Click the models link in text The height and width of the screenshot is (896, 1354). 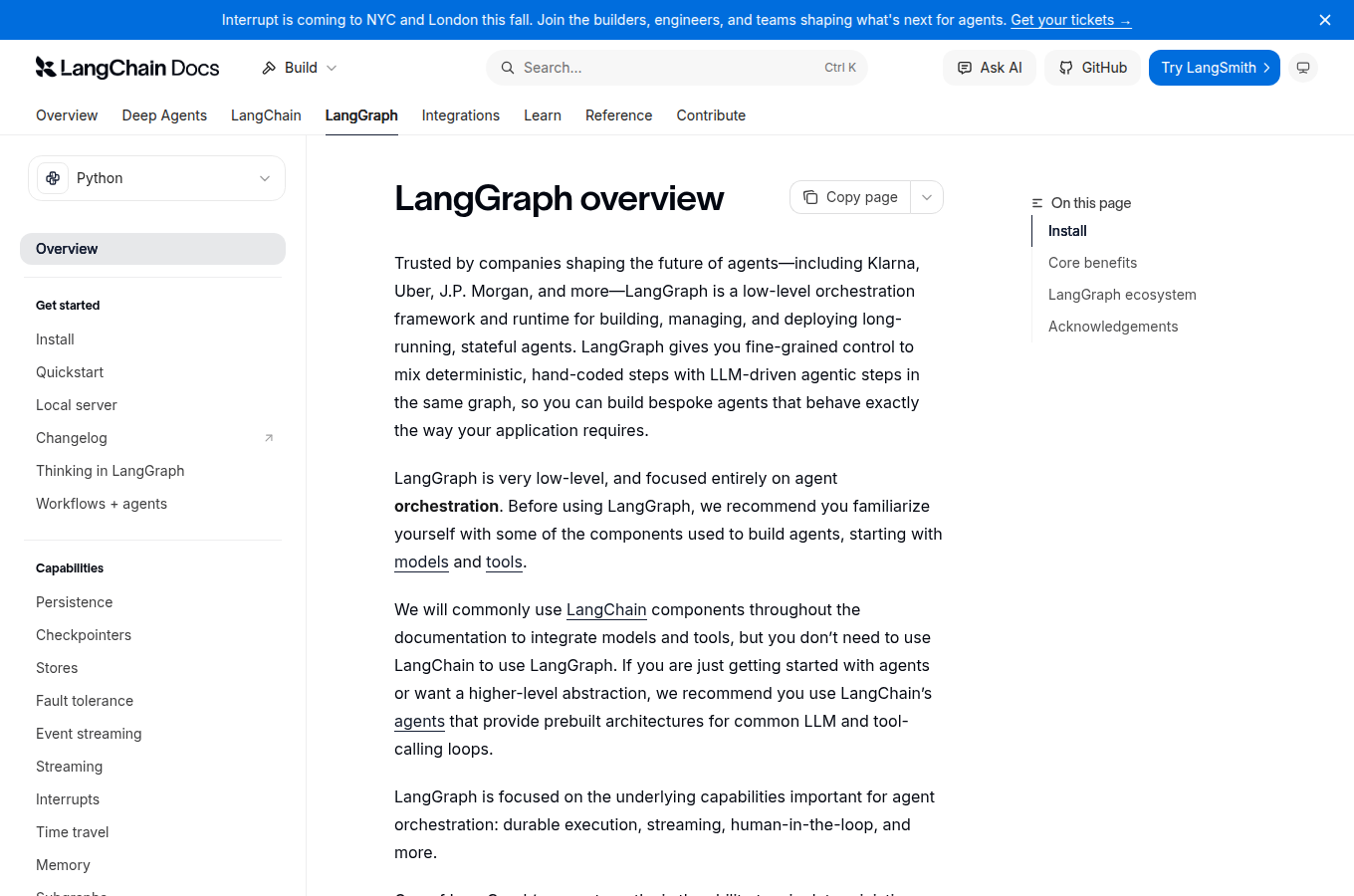pos(421,561)
